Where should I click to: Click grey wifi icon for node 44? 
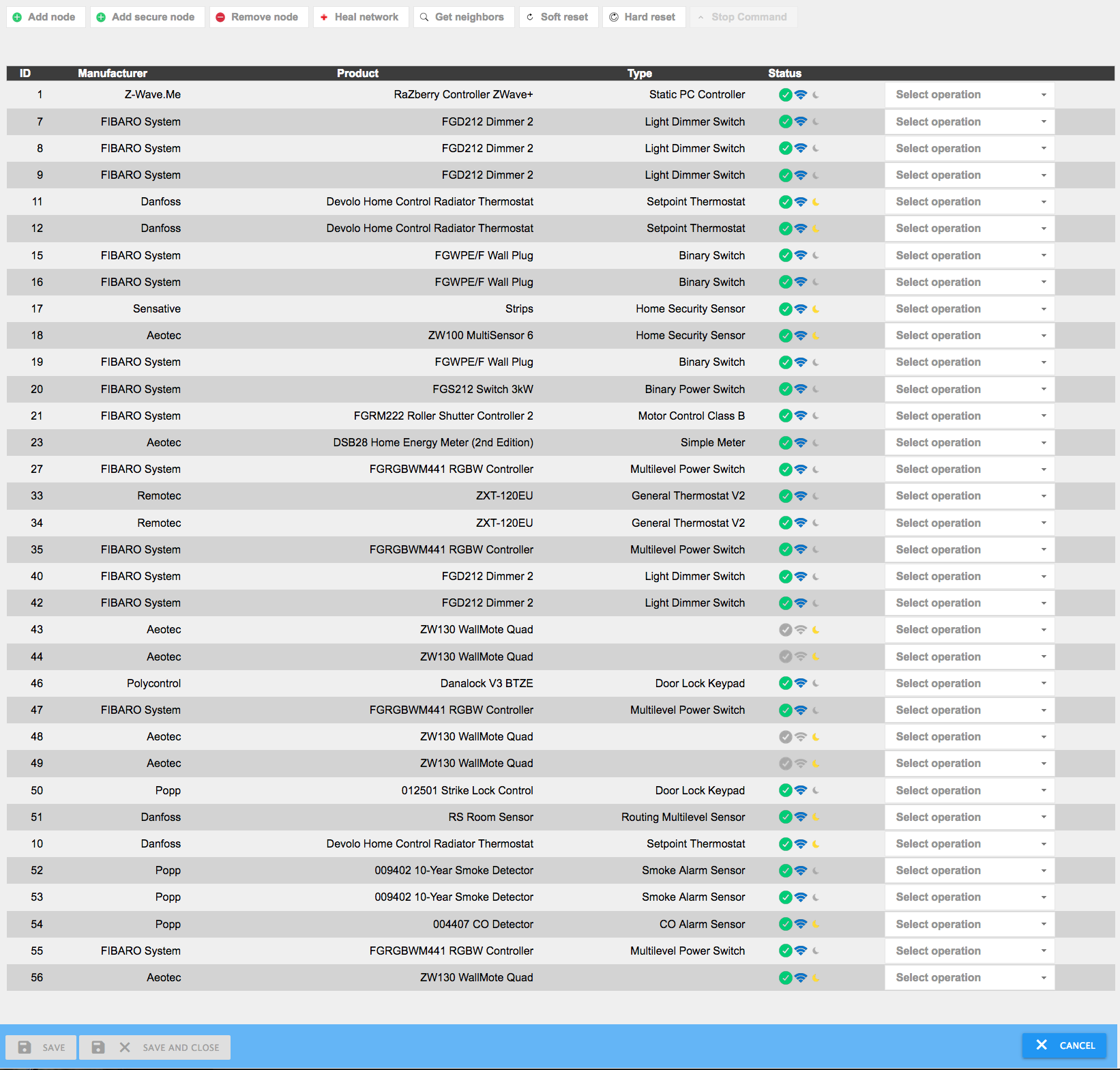[801, 656]
